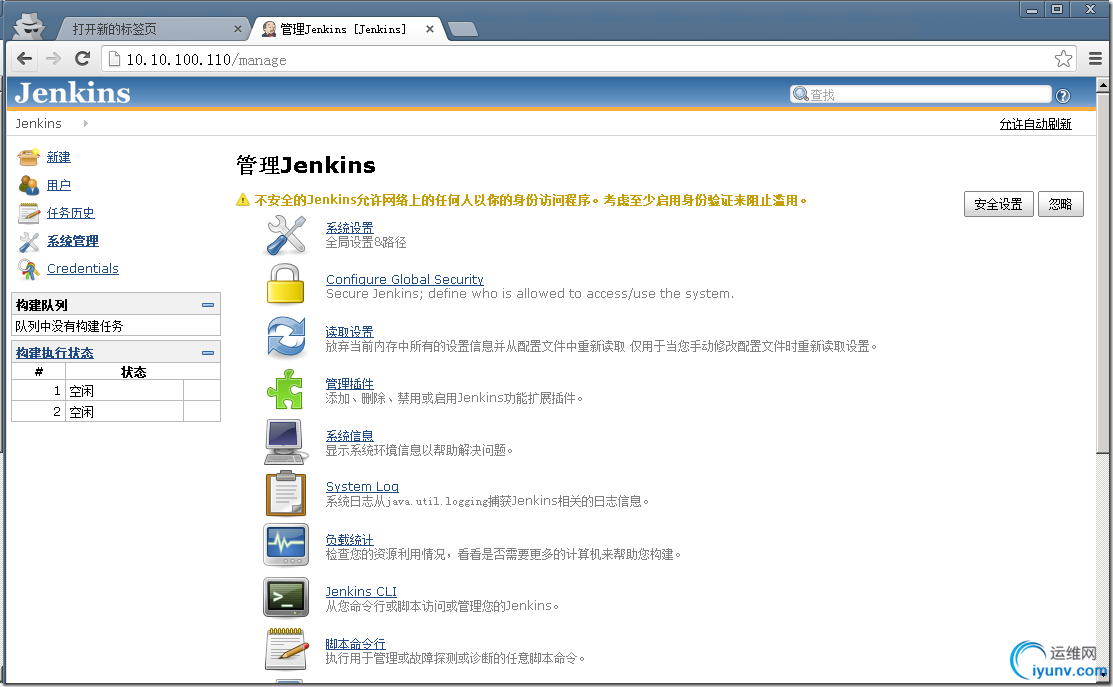Click the 忽略 button

click(1060, 204)
